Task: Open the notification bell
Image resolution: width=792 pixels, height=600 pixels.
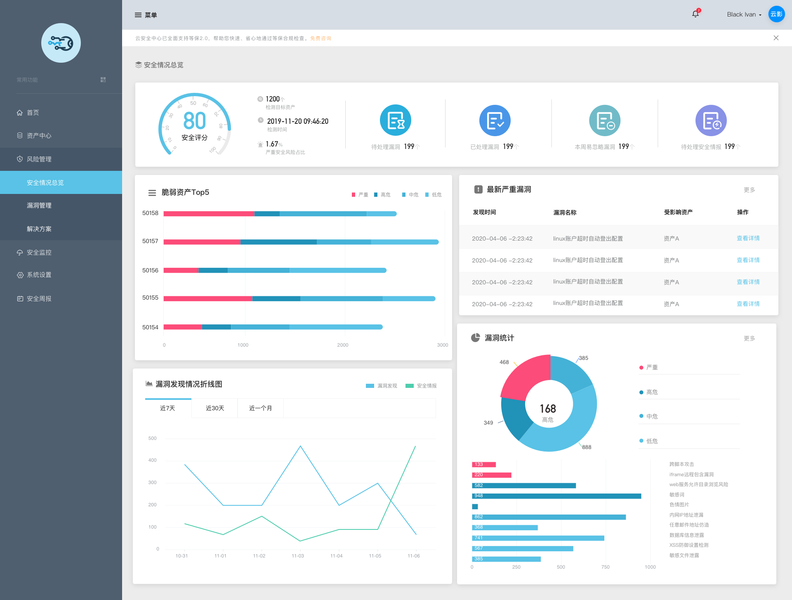Action: click(x=696, y=14)
